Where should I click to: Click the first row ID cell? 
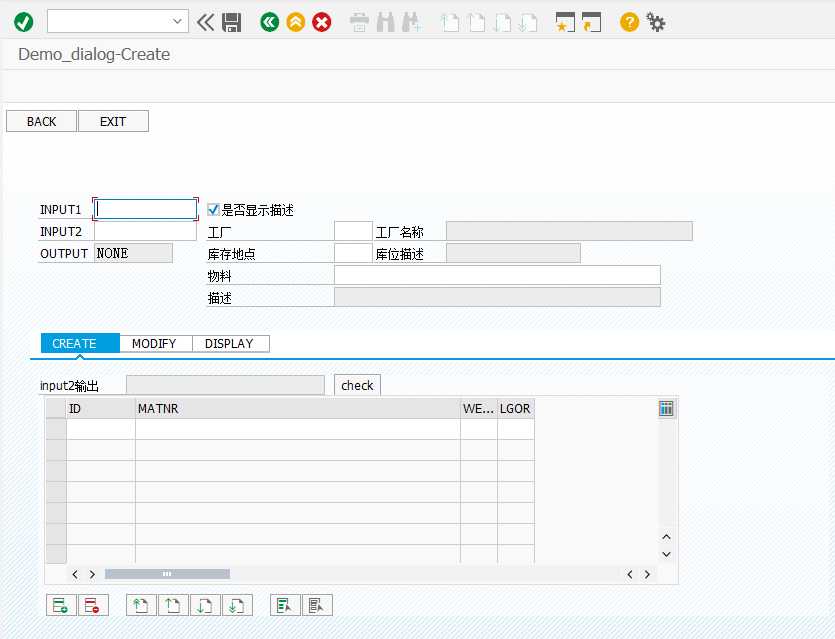101,429
